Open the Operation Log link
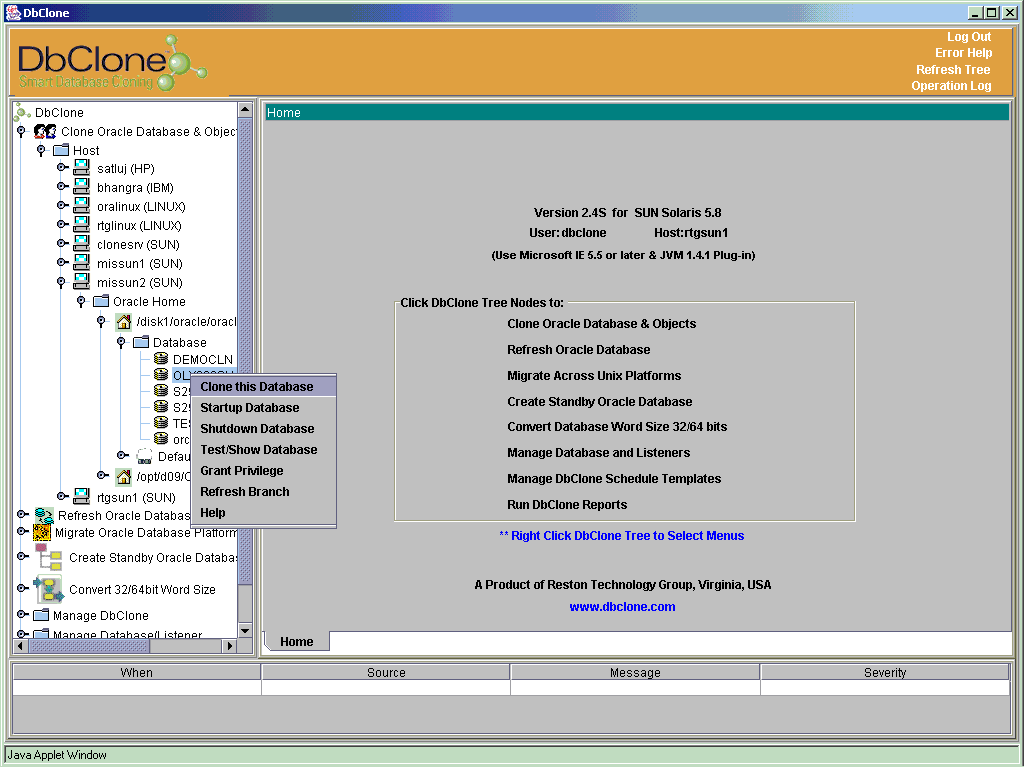Screen dimensions: 1024x768 951,86
